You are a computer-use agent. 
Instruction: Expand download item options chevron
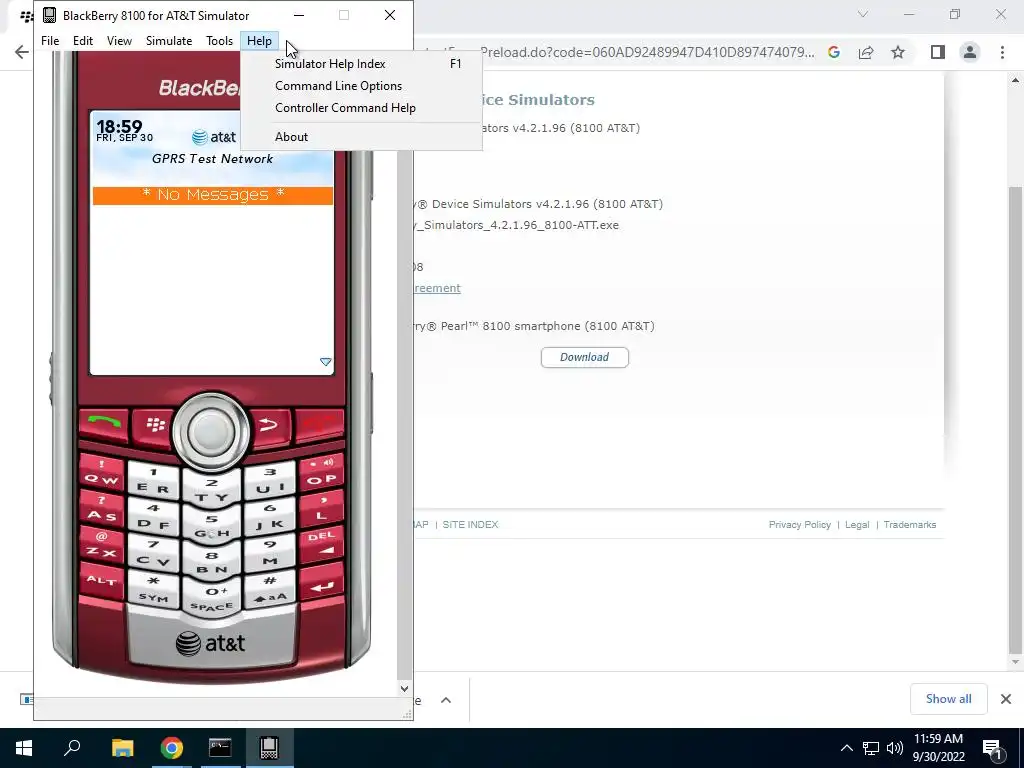click(x=446, y=700)
